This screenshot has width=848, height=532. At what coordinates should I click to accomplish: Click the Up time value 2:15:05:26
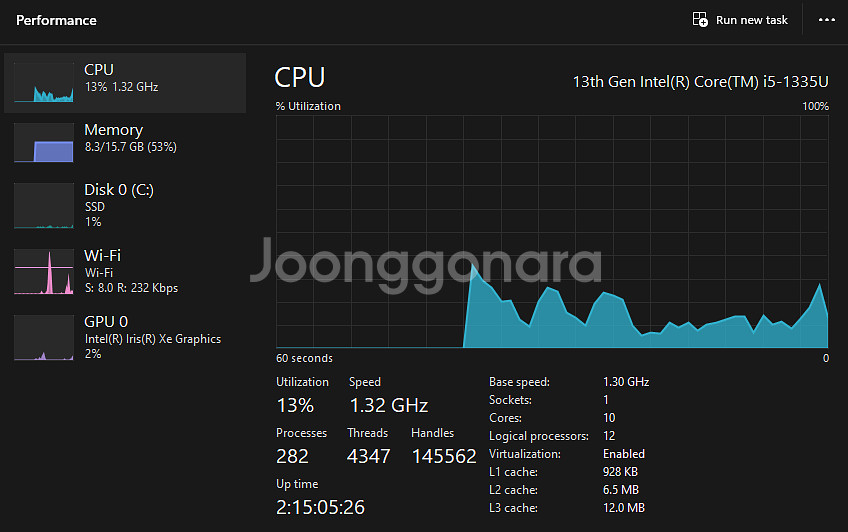pyautogui.click(x=321, y=507)
